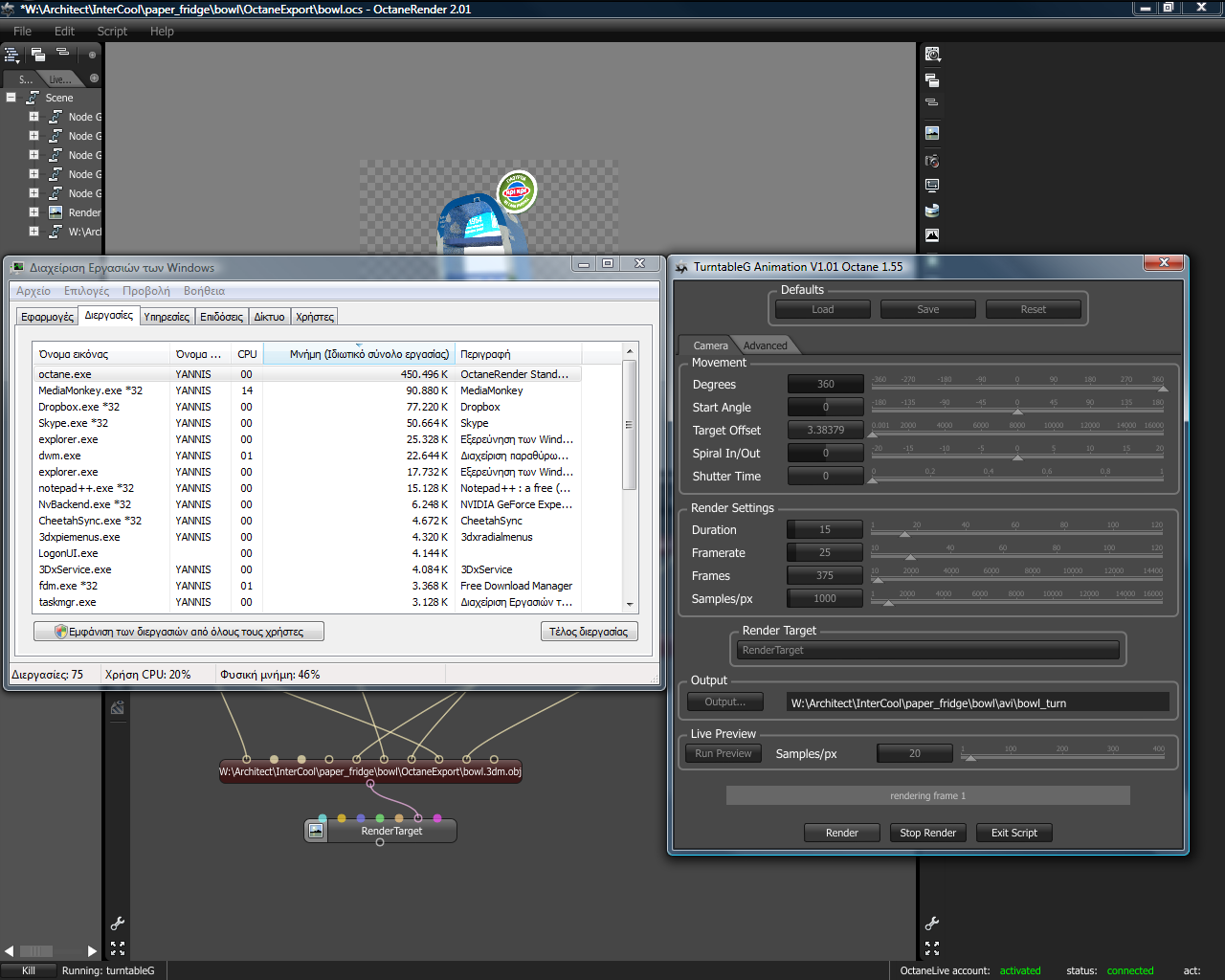Click the Scene node icon in outliner
Screen dimensions: 1225x980
click(33, 98)
